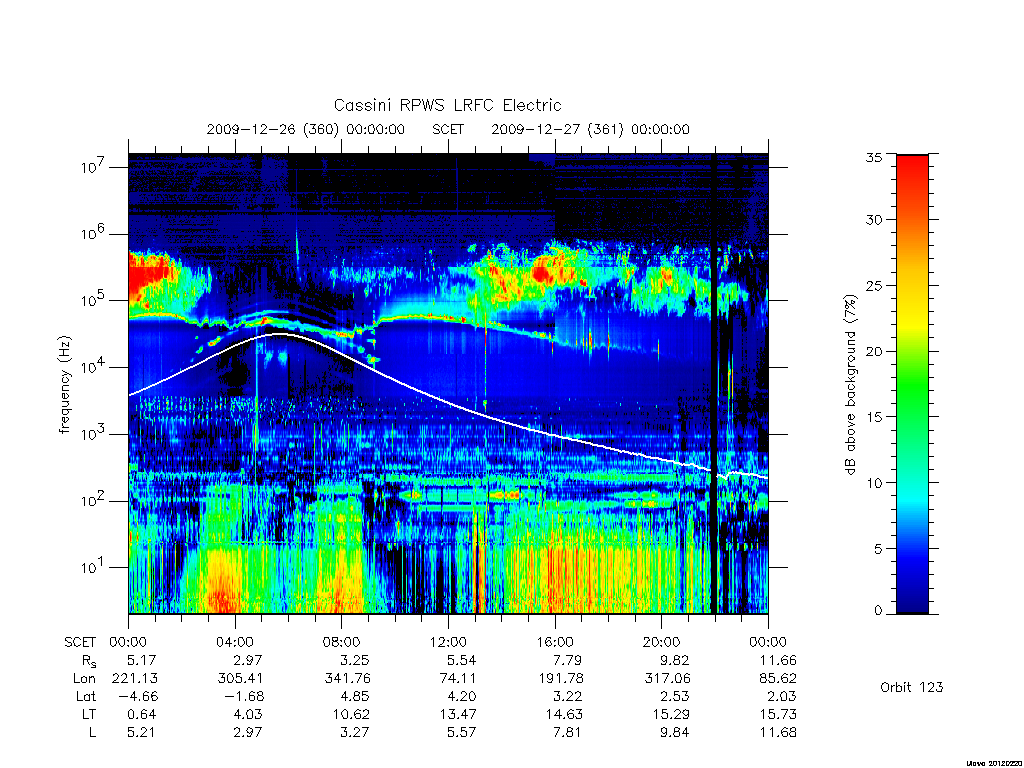1024x768 pixels.
Task: Click the 20:00 SCET time label
Action: coord(662,642)
